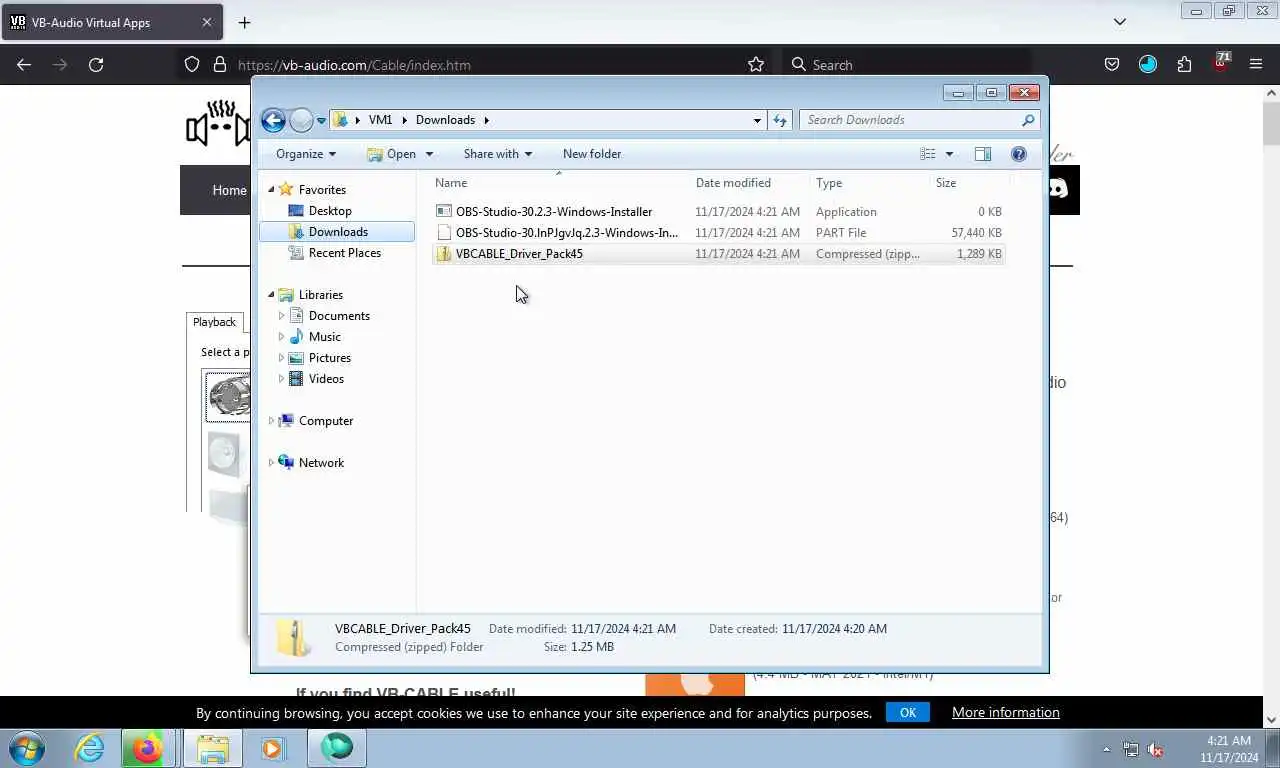The width and height of the screenshot is (1280, 768).
Task: Open More information cookie link
Action: (1005, 713)
